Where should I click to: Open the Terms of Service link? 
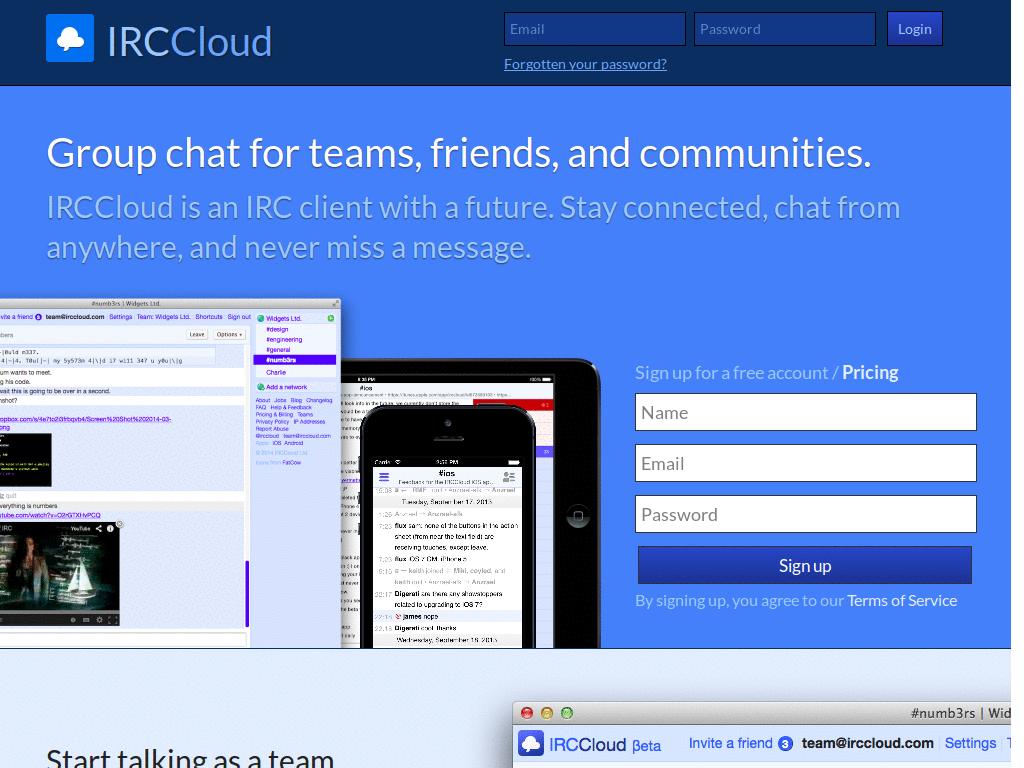pyautogui.click(x=902, y=601)
